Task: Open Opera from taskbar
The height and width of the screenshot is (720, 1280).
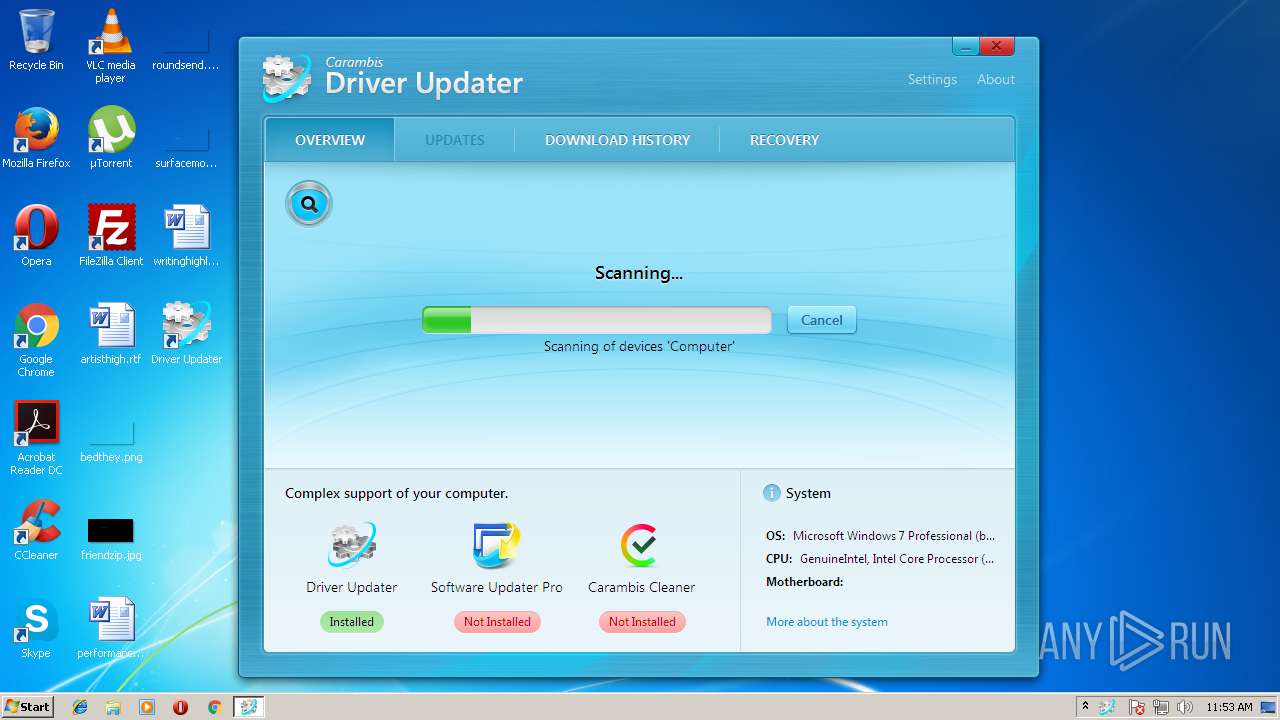Action: coord(180,707)
